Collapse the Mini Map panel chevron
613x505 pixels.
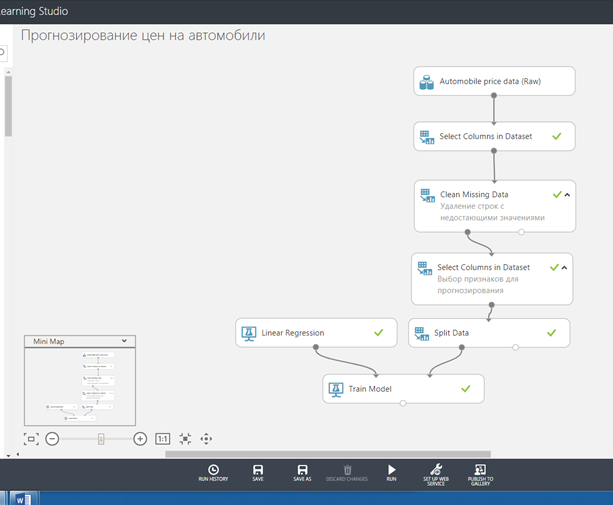click(x=124, y=341)
